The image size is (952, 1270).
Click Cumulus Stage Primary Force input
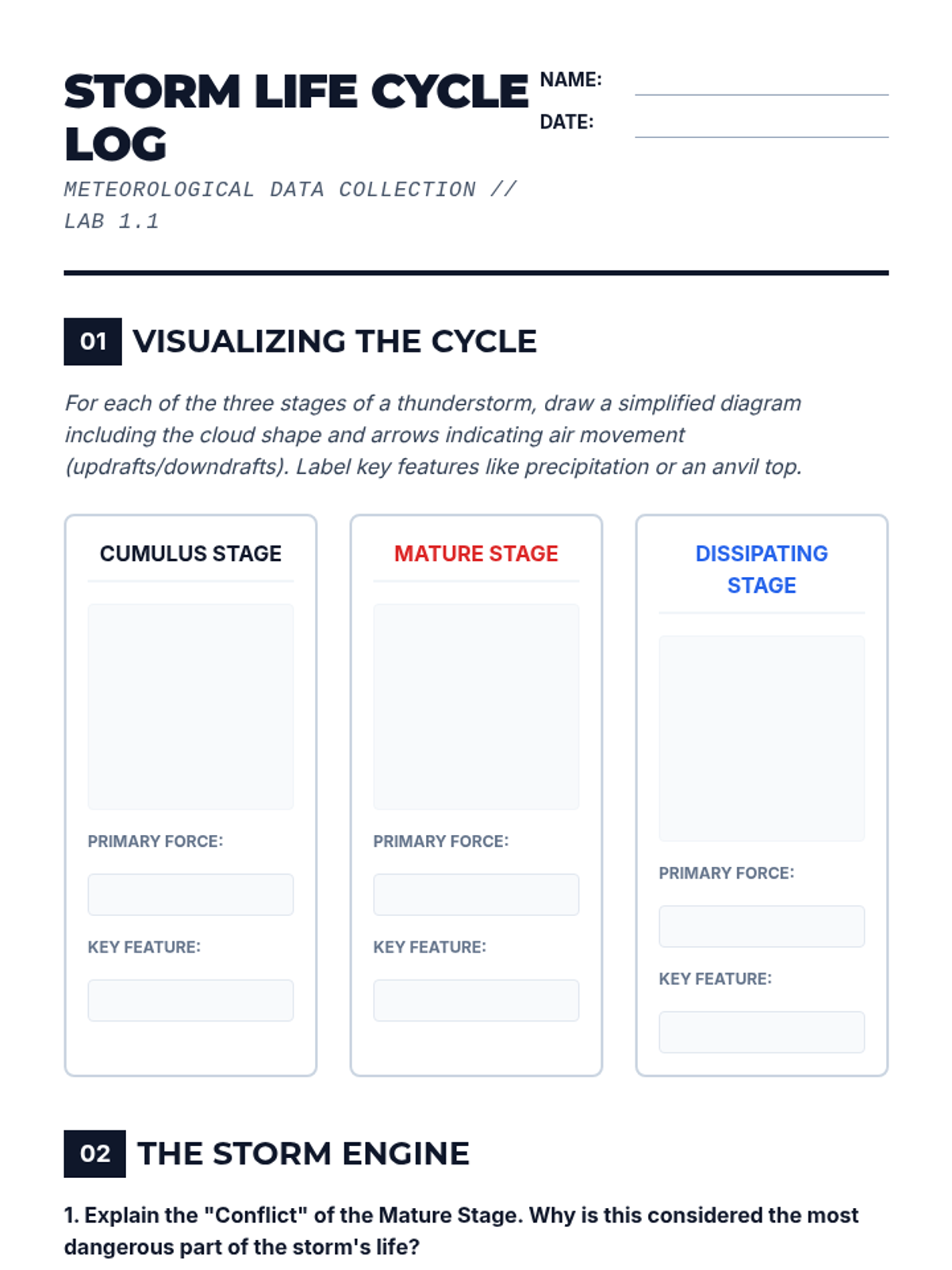(190, 895)
